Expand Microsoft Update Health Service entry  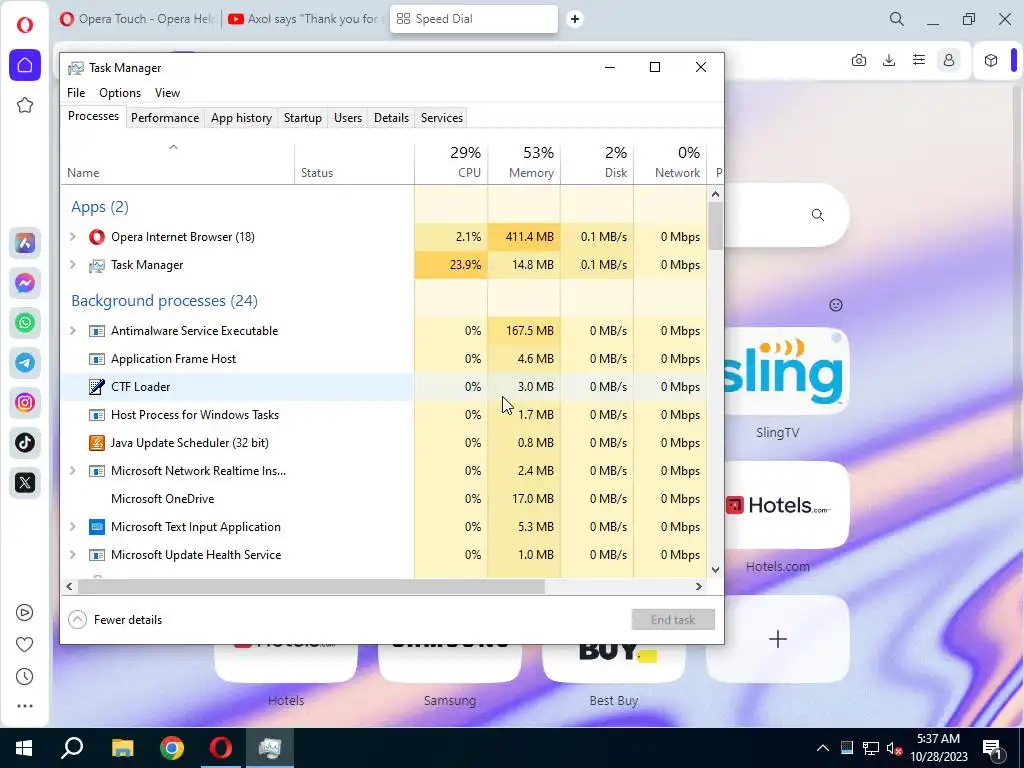click(73, 554)
